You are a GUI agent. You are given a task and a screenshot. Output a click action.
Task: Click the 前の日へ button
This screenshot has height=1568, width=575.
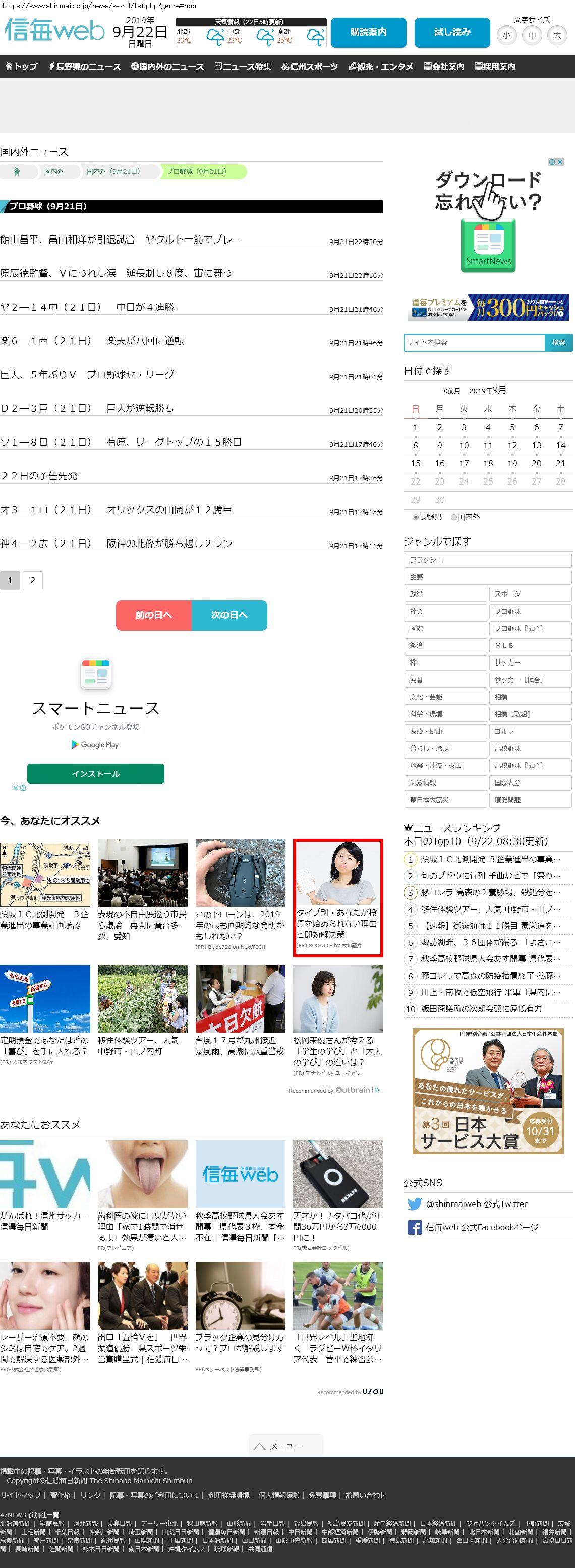coord(153,615)
